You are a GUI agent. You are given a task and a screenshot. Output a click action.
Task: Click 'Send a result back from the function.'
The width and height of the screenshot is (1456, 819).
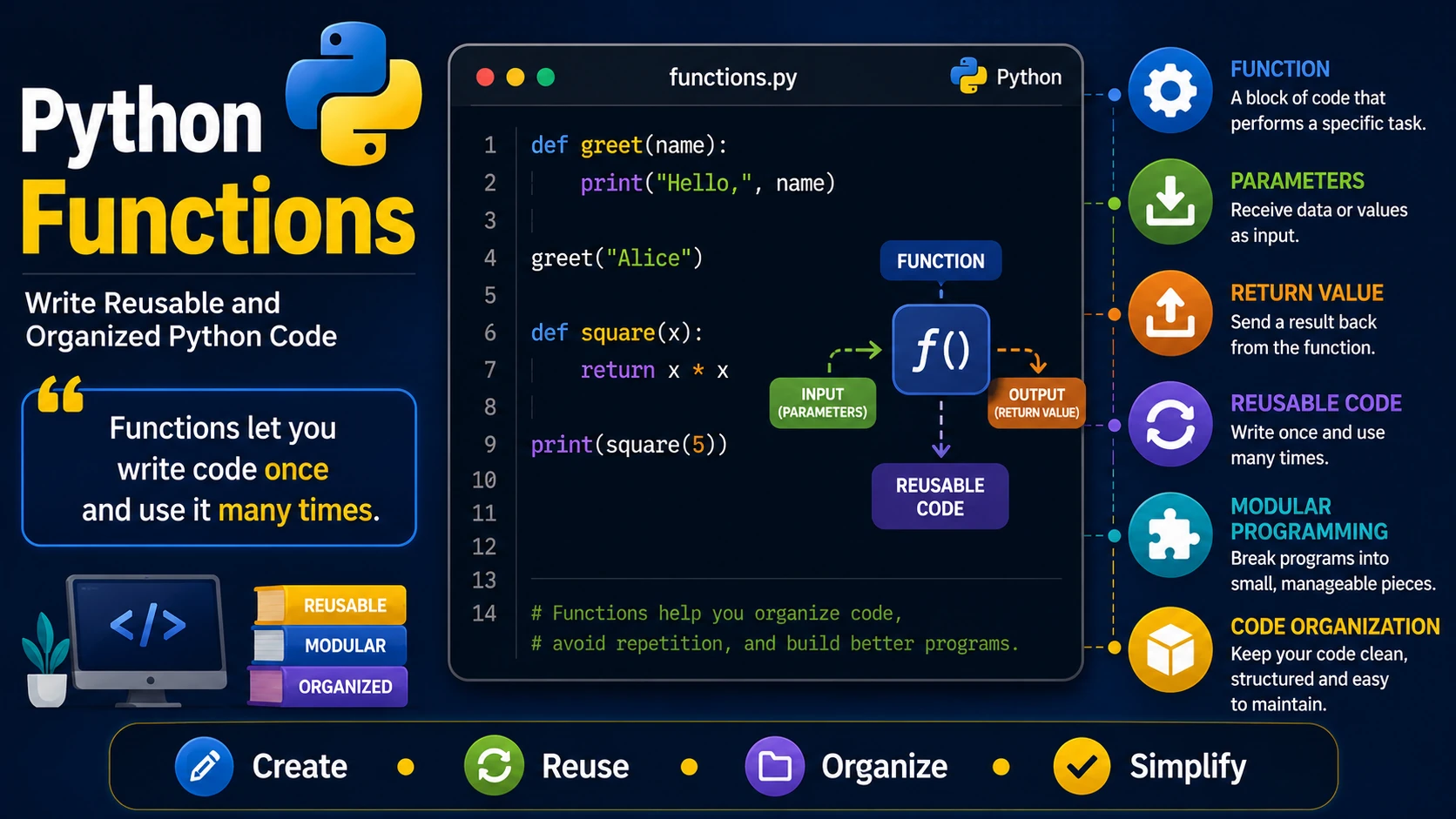point(1303,335)
